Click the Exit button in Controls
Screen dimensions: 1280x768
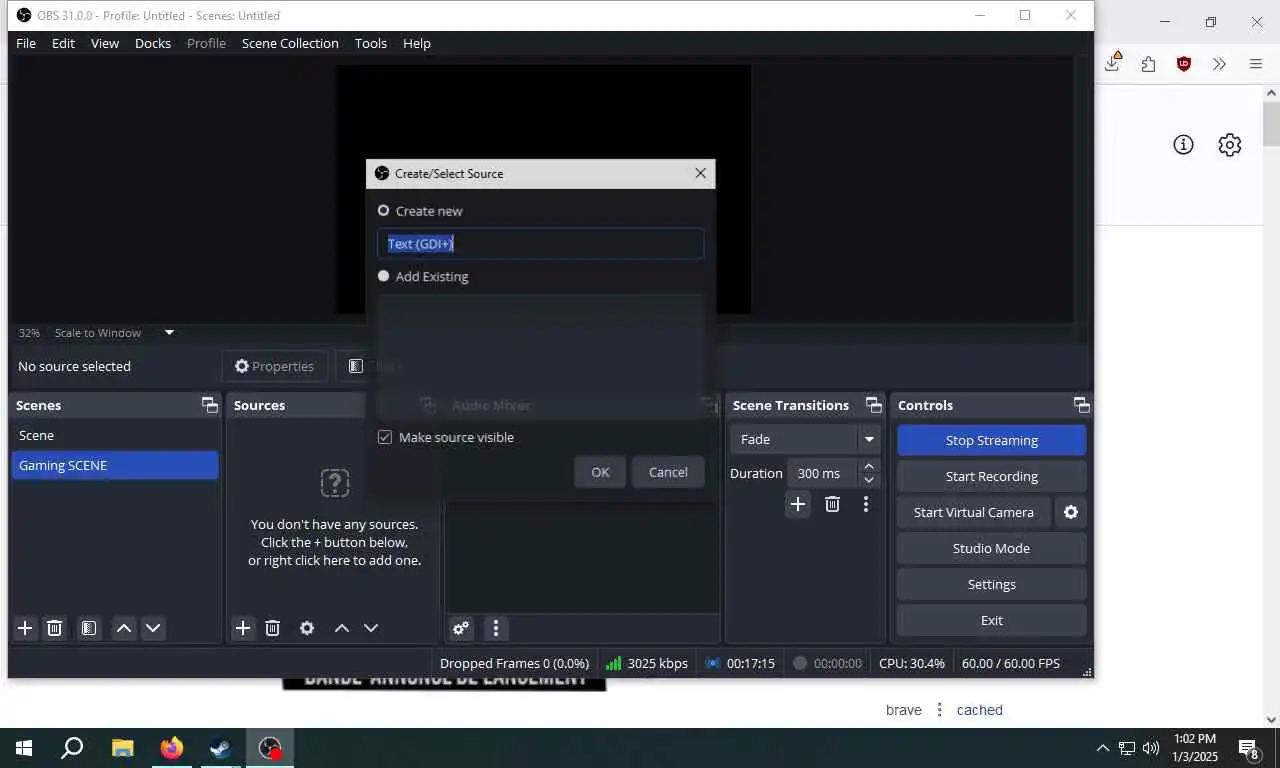[992, 620]
